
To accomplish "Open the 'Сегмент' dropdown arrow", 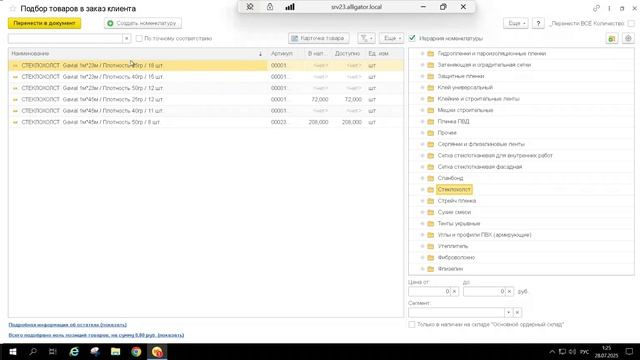I will (508, 312).
